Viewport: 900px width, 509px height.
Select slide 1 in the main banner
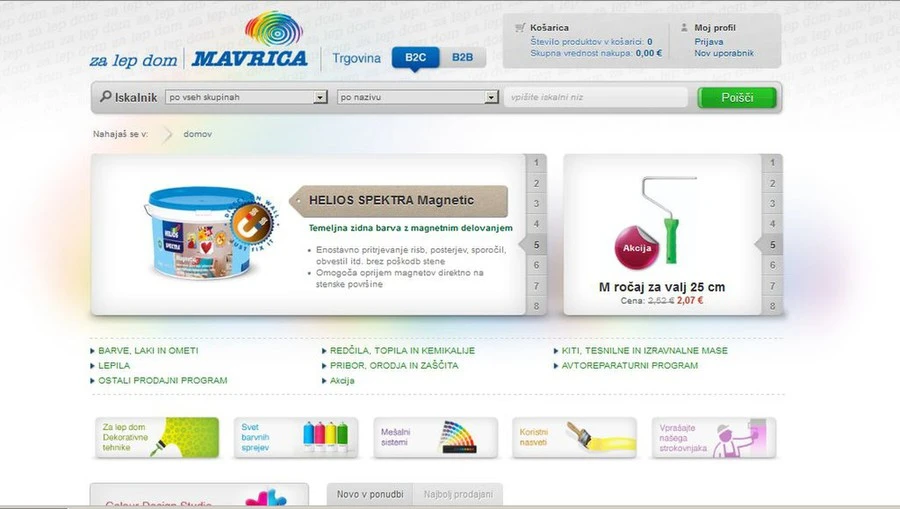pos(536,163)
